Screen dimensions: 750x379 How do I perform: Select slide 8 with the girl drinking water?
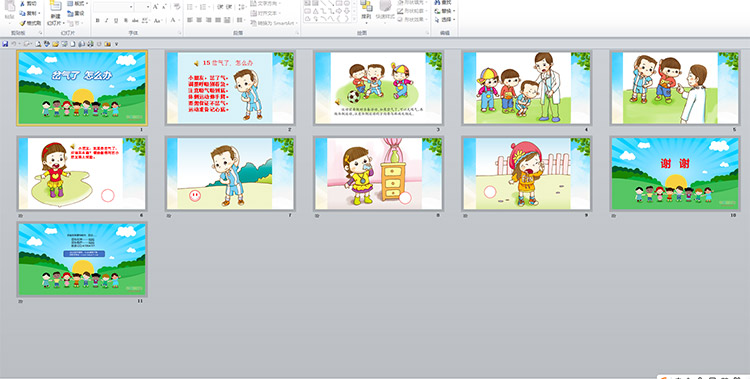click(378, 173)
